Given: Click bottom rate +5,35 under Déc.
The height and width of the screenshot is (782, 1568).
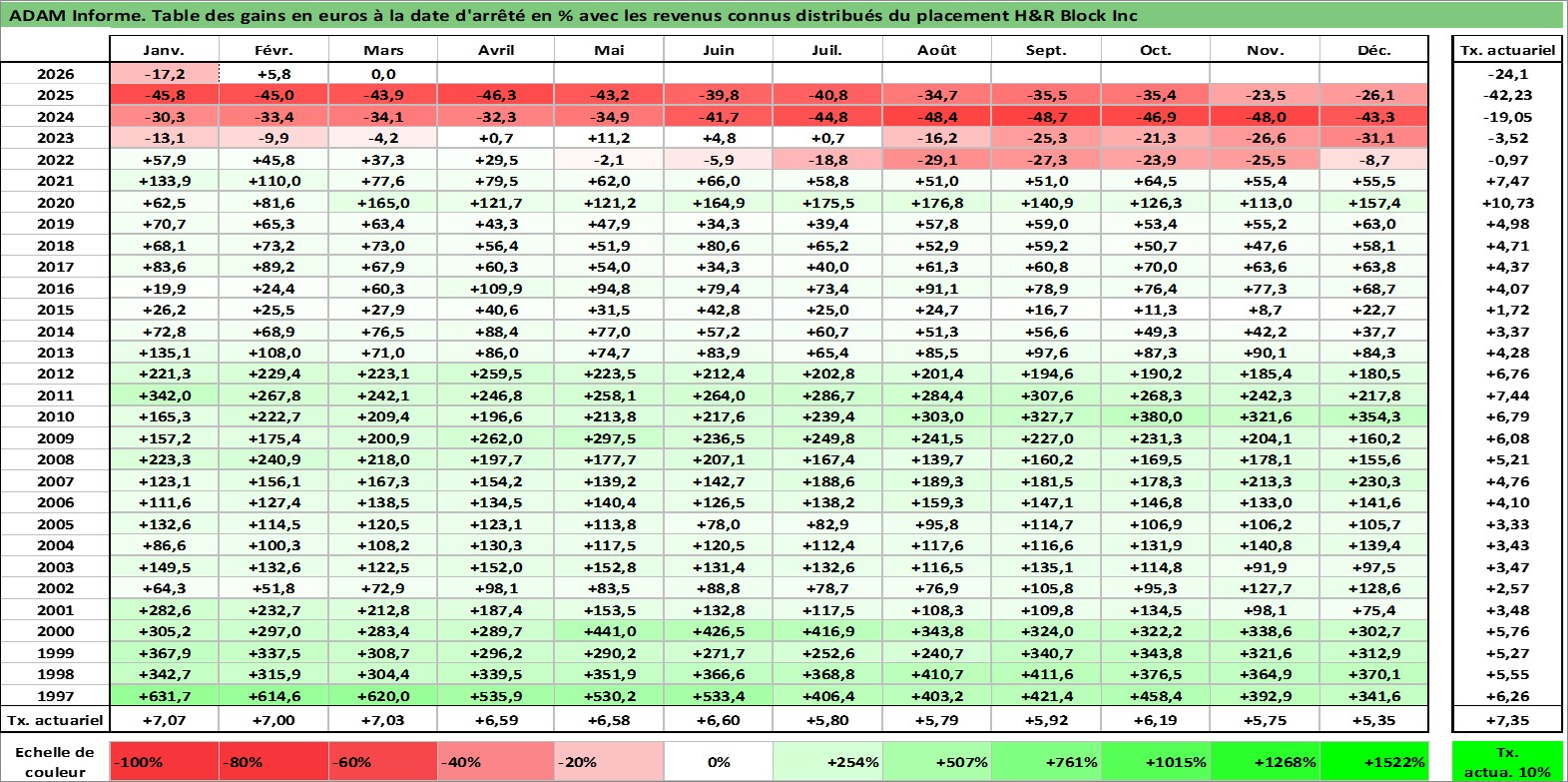Looking at the screenshot, I should (1374, 720).
